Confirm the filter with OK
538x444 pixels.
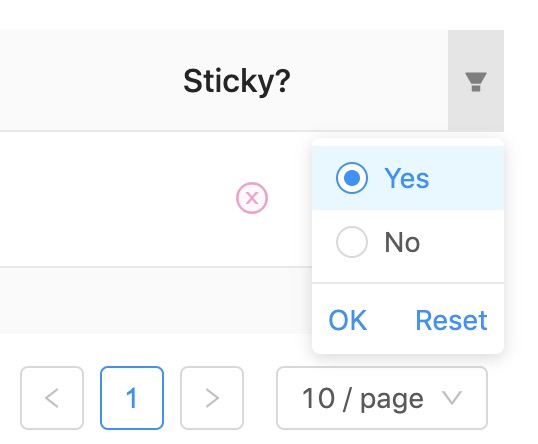point(348,320)
